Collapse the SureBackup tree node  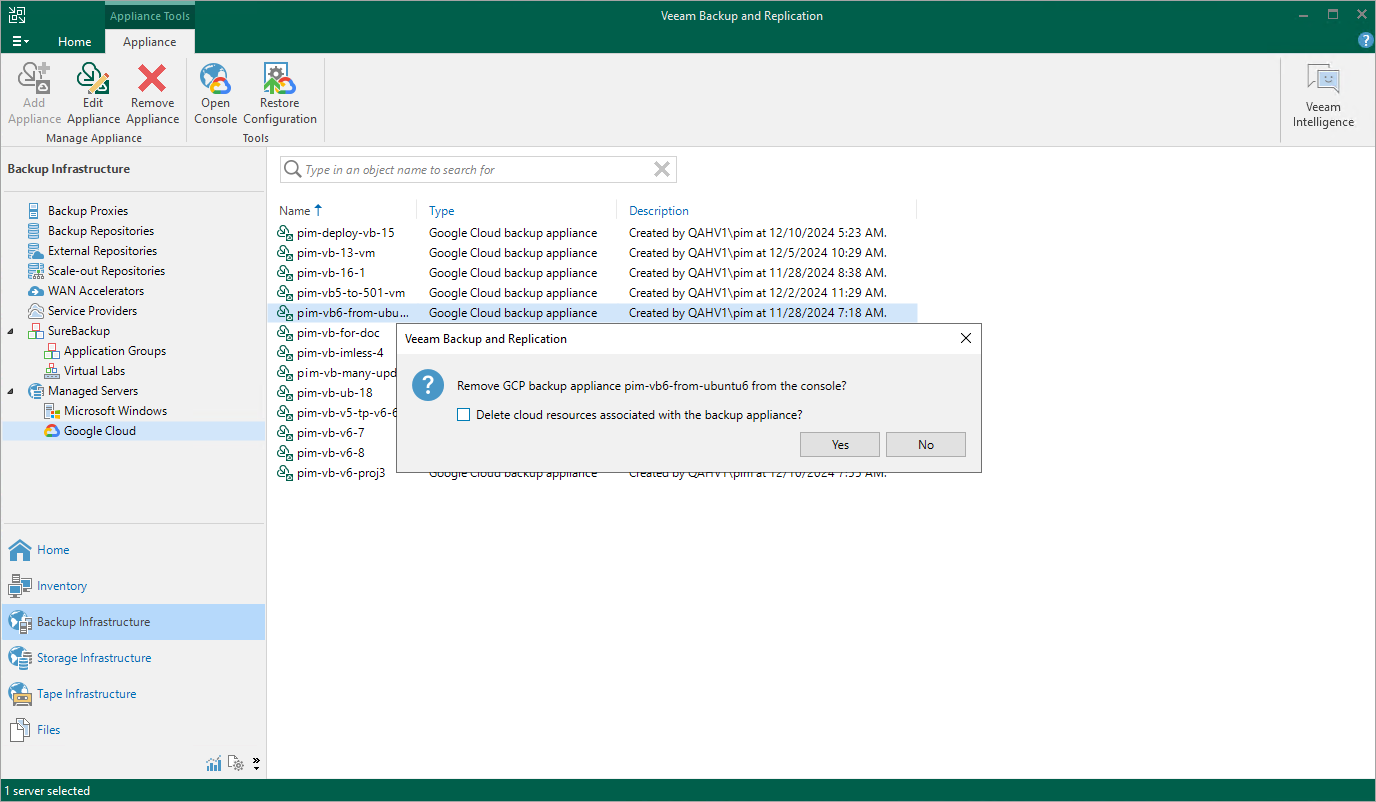point(11,331)
